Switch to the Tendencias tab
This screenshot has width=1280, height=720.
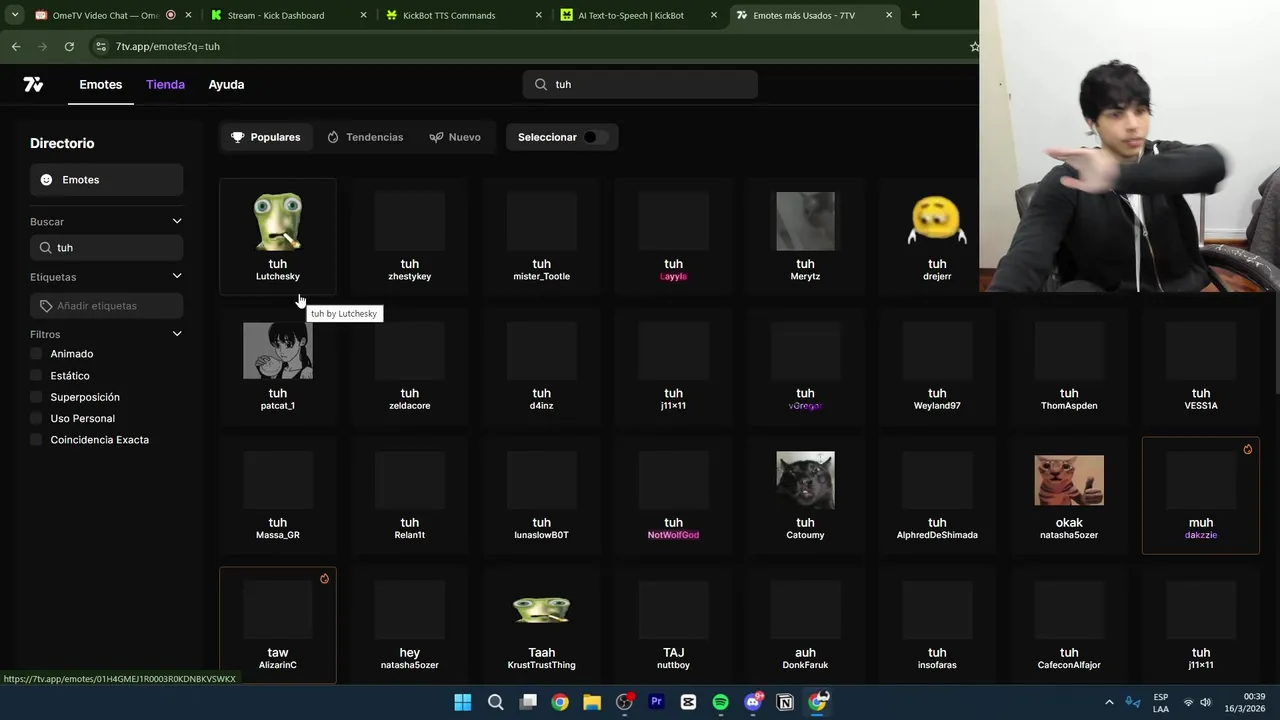coord(365,137)
